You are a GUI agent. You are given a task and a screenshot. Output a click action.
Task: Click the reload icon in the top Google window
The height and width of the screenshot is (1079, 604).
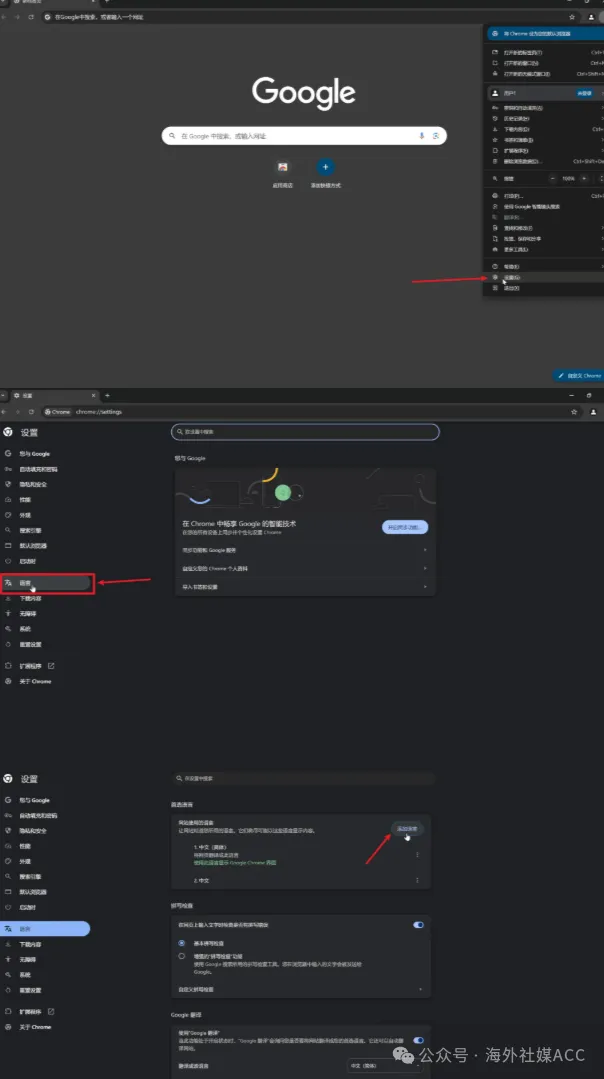[x=31, y=17]
